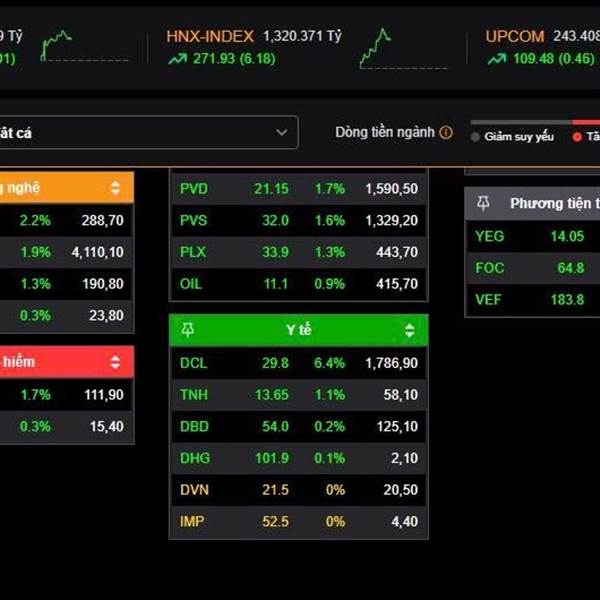The height and width of the screenshot is (600, 600).
Task: Sort the Y tế panel with arrows icon
Action: pyautogui.click(x=409, y=330)
